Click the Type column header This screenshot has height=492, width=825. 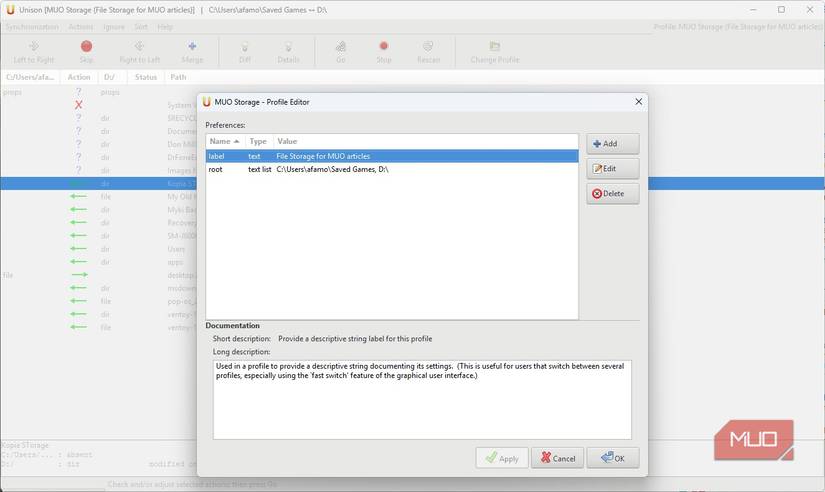(x=259, y=141)
